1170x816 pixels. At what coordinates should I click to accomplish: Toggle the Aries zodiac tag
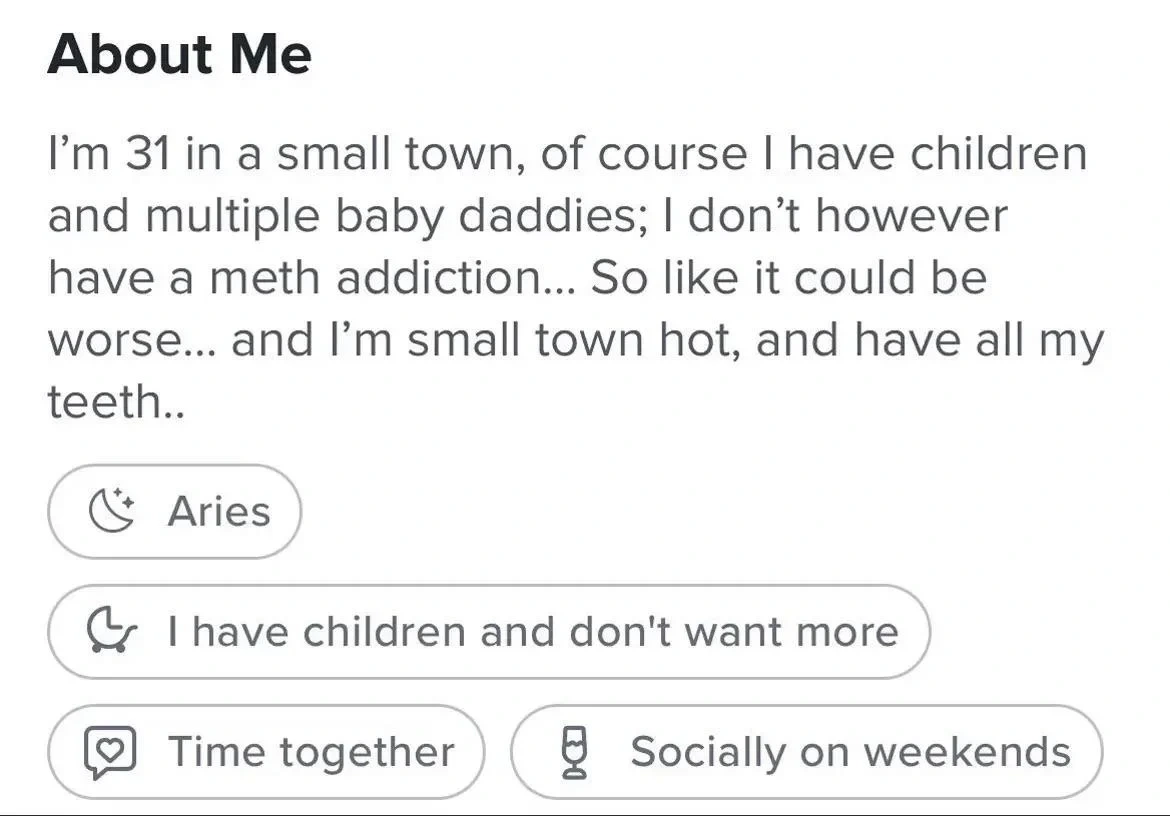(175, 511)
